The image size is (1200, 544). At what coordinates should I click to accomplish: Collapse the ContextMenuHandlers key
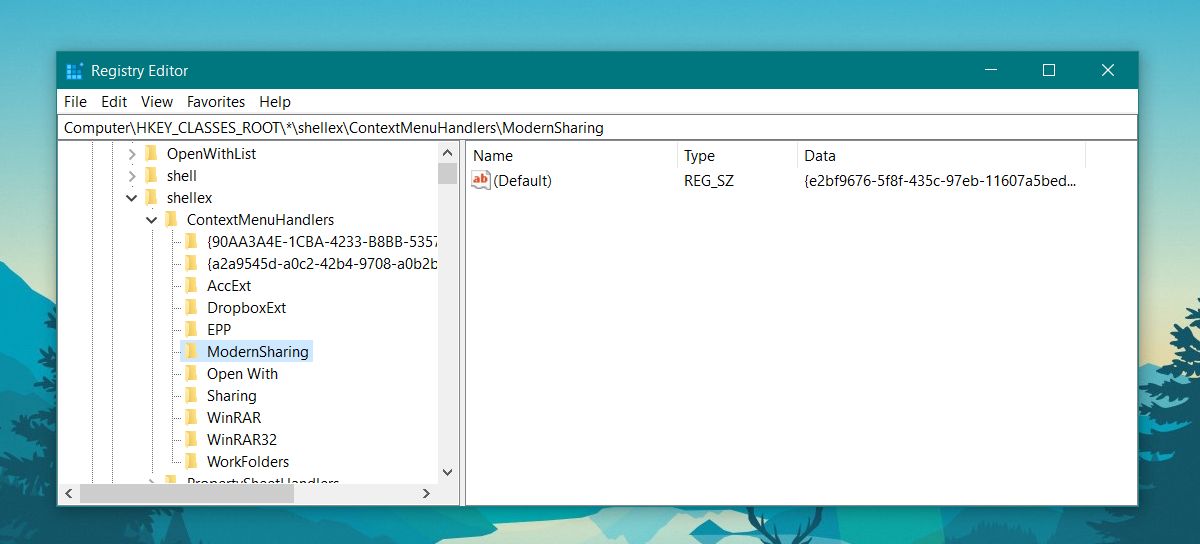(x=151, y=220)
